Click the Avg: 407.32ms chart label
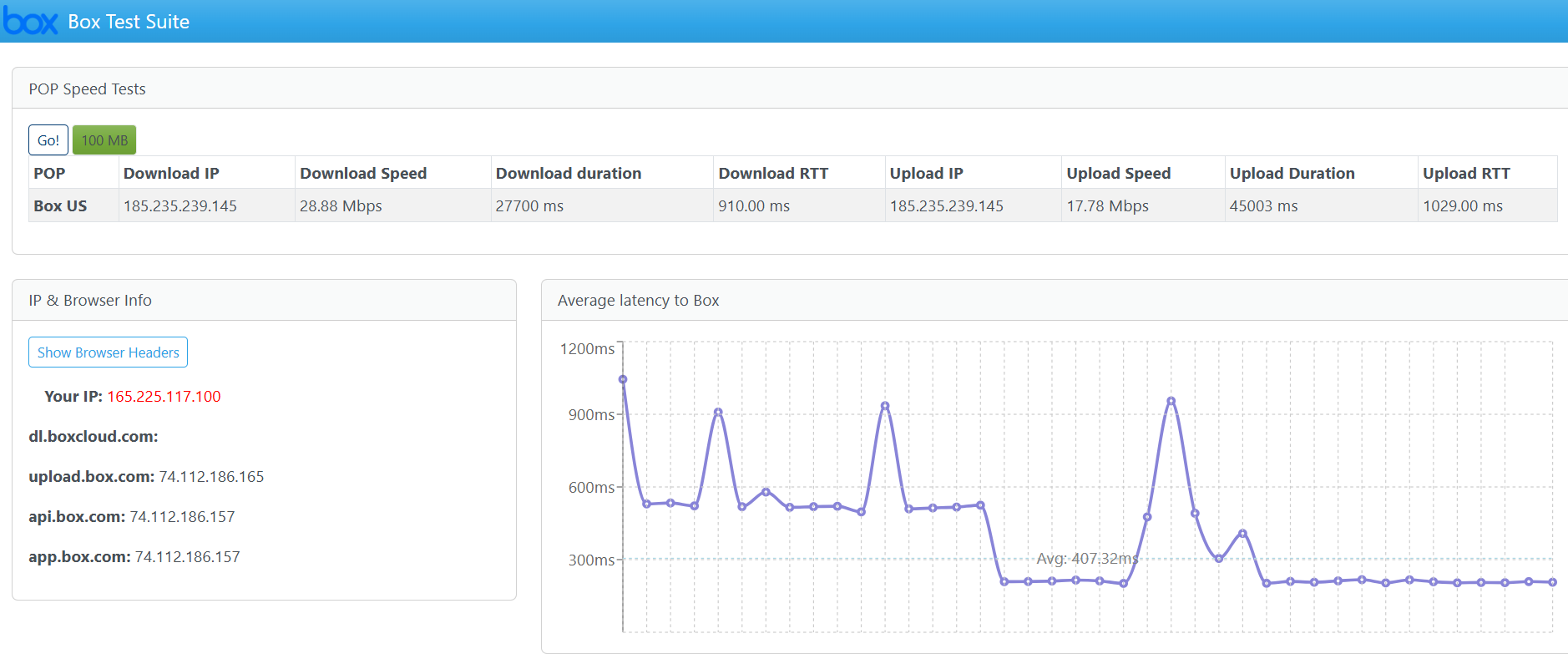The width and height of the screenshot is (1568, 654). (x=1087, y=558)
